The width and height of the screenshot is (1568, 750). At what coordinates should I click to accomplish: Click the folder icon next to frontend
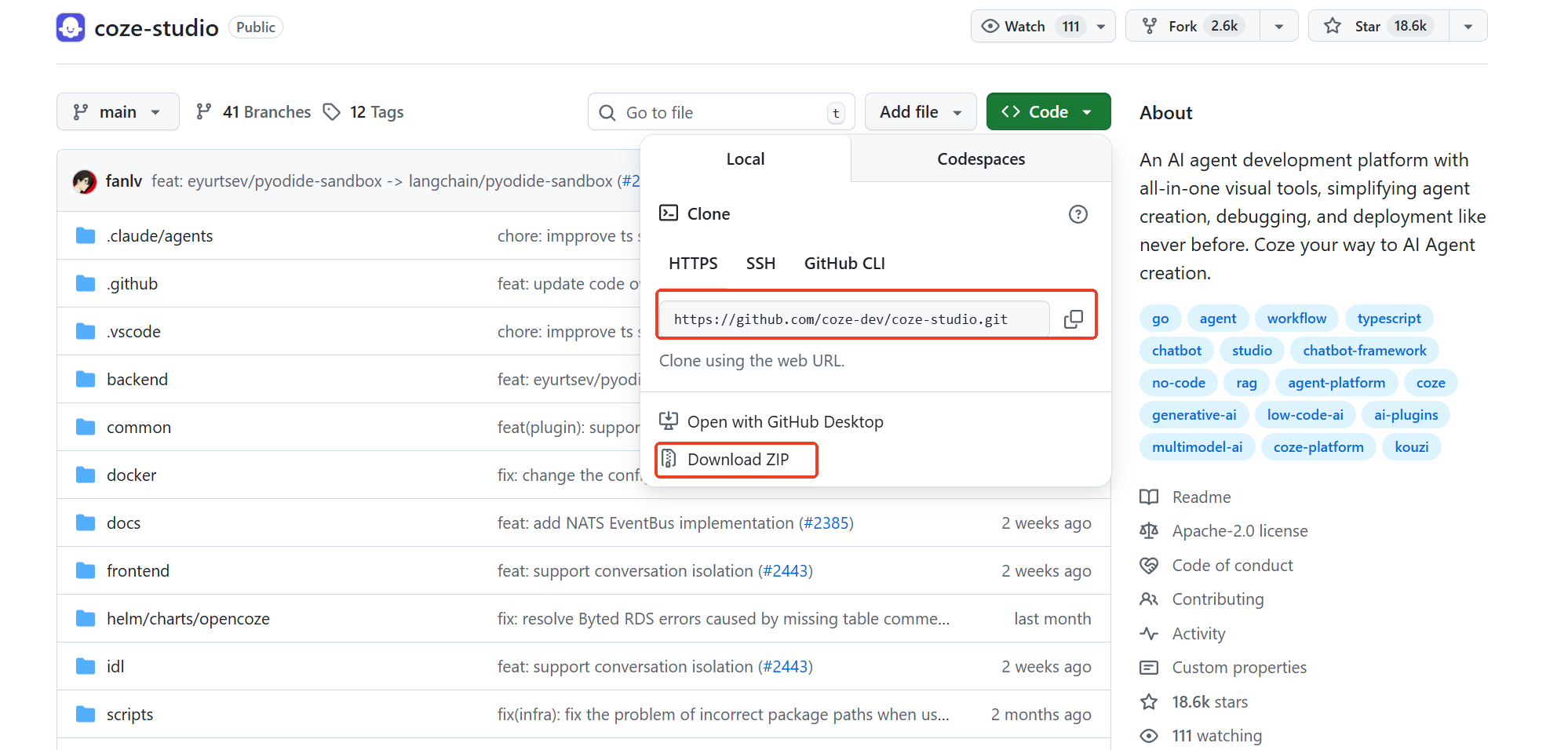click(86, 571)
